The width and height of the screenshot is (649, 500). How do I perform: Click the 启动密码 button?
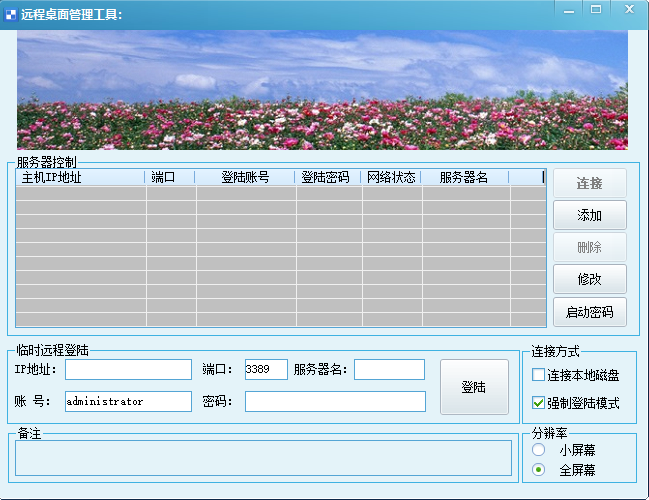coord(589,312)
